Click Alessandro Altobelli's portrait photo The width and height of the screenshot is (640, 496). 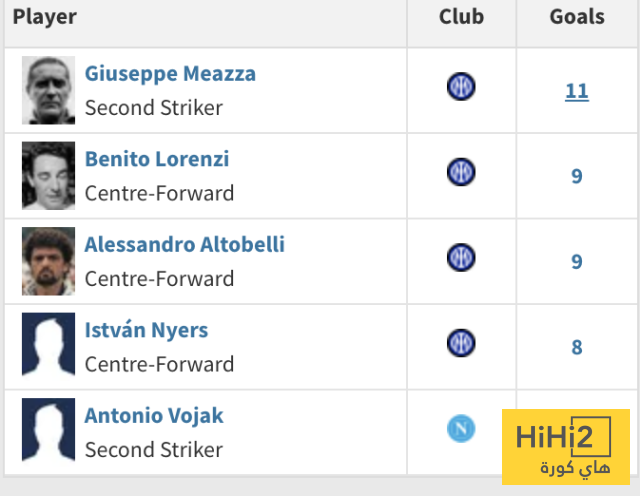pyautogui.click(x=48, y=261)
